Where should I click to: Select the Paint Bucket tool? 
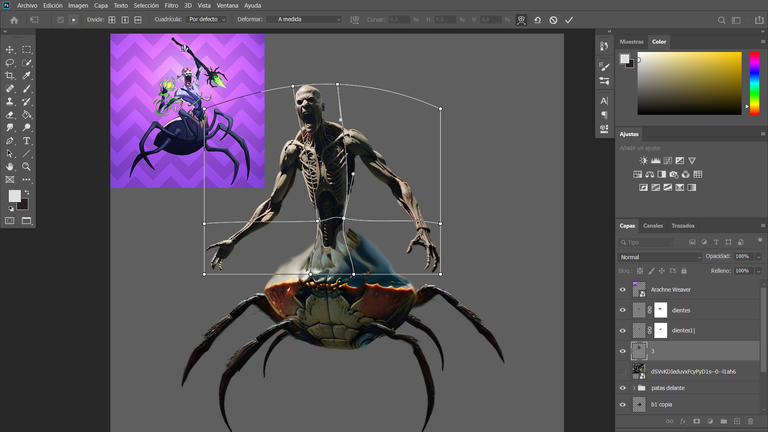pos(26,115)
